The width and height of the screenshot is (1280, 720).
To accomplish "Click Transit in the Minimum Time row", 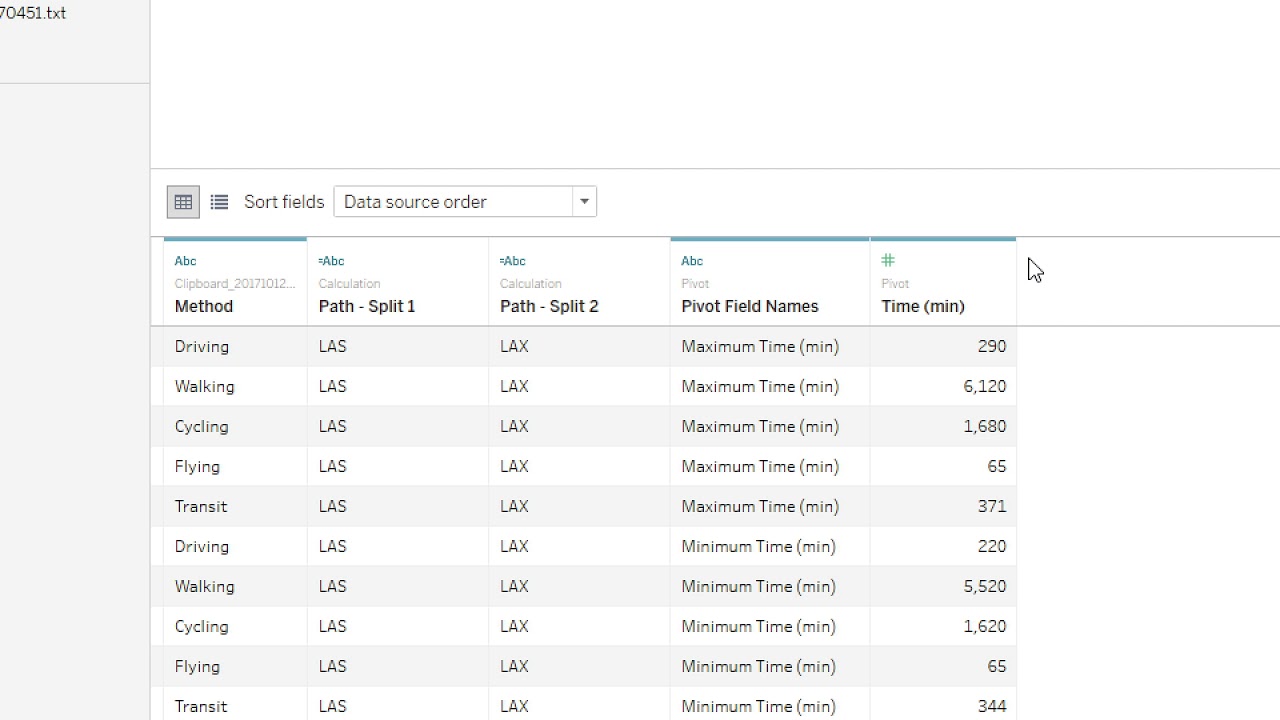I will click(201, 706).
